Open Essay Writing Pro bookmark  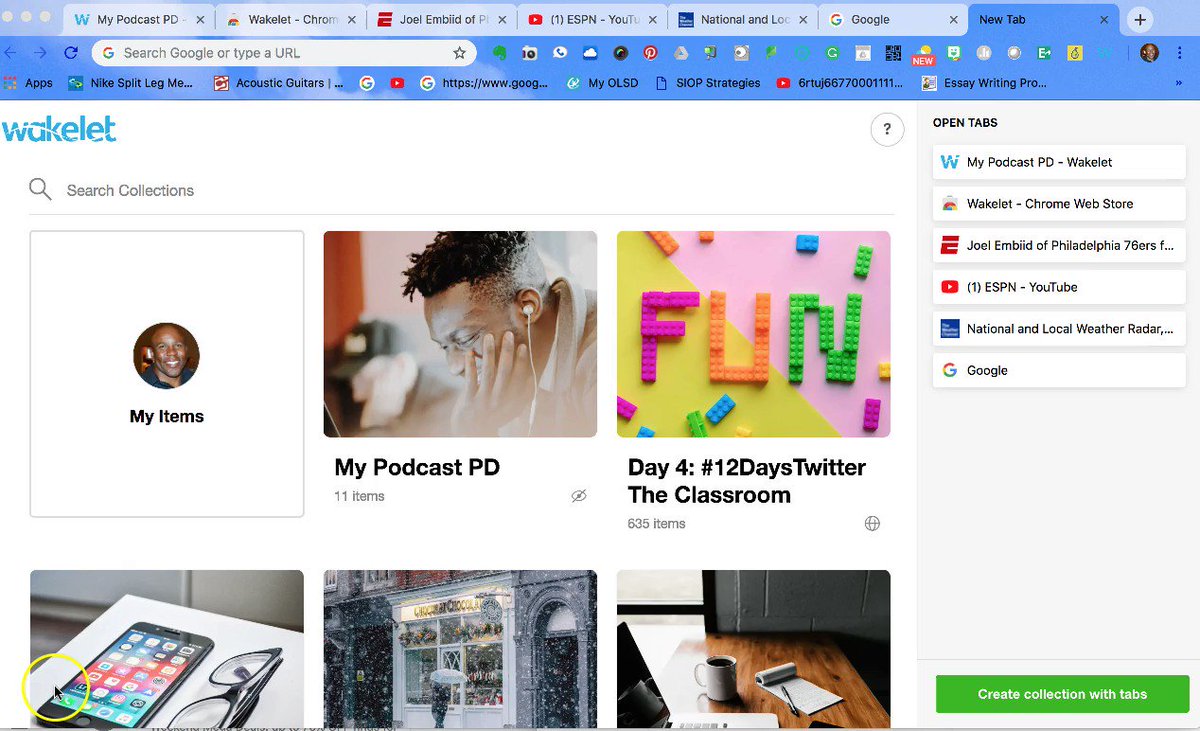click(x=983, y=83)
